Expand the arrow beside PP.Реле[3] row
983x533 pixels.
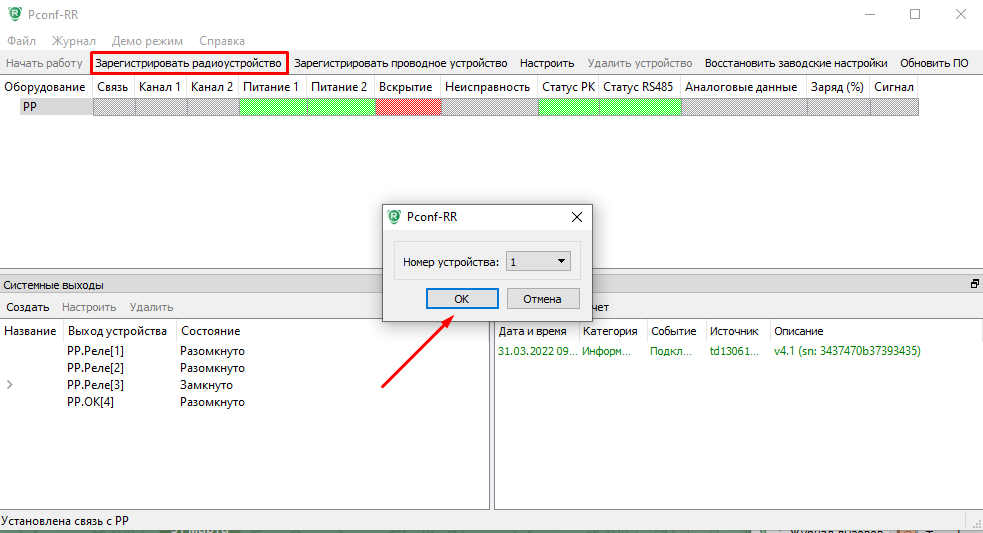[x=10, y=385]
